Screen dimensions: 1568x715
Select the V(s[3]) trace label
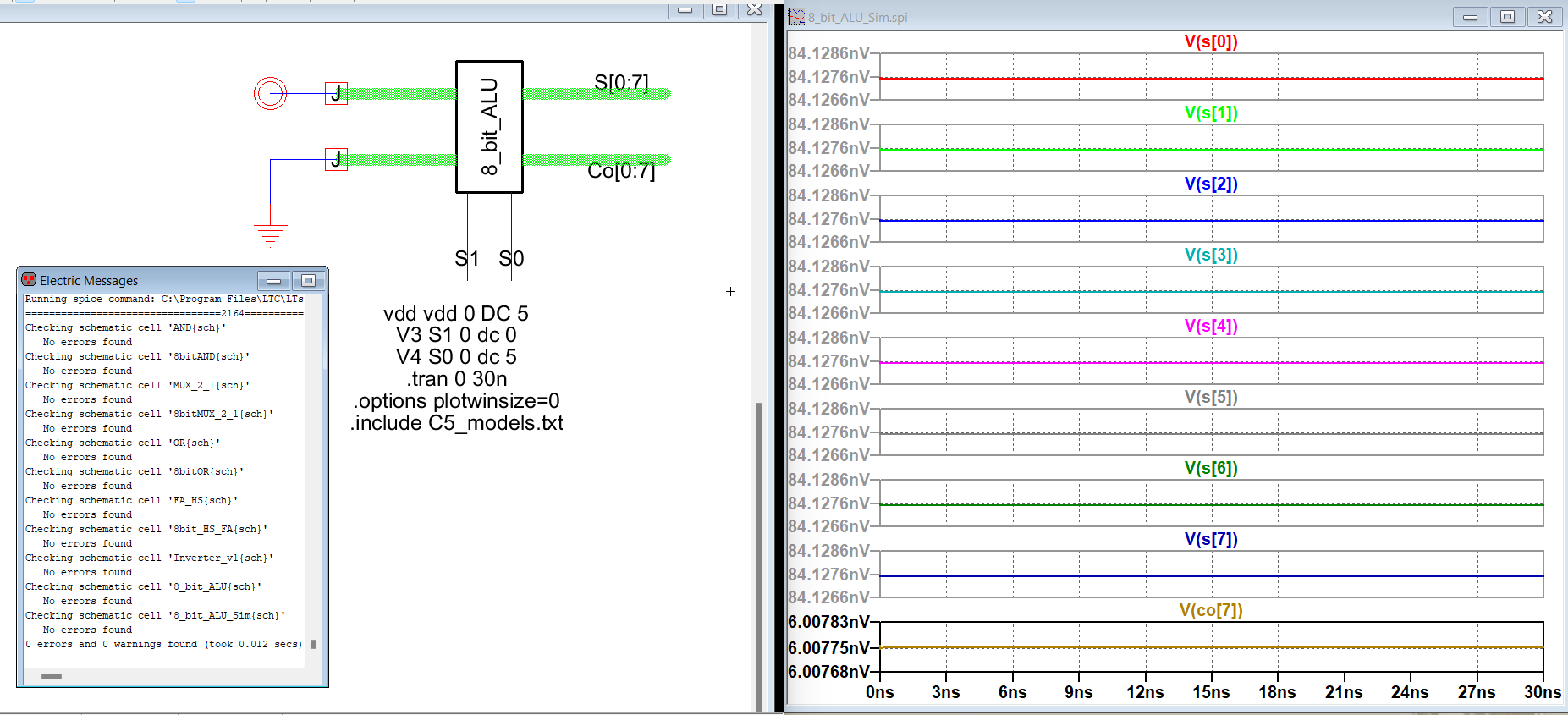point(1211,255)
